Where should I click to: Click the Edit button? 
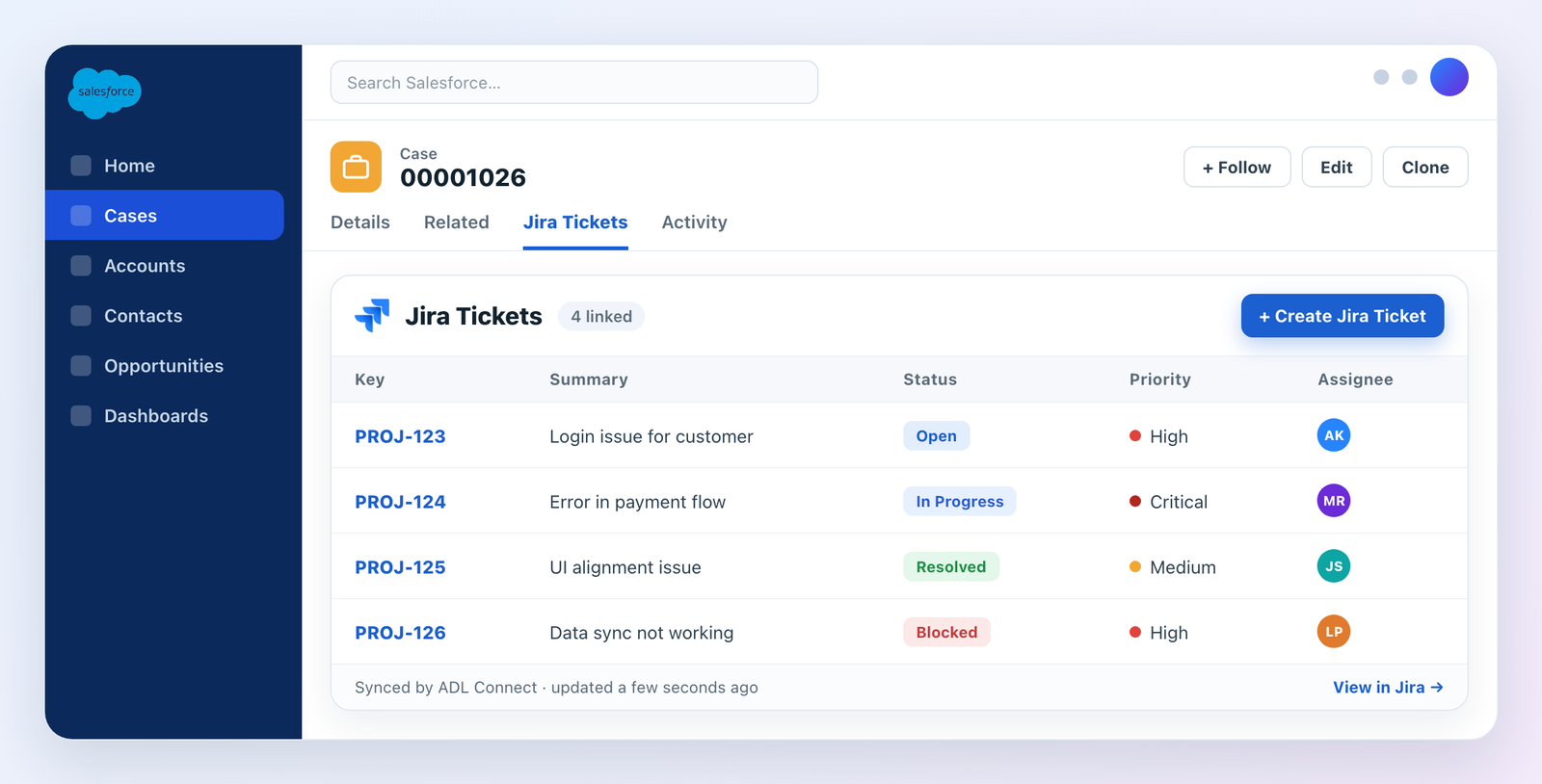click(x=1337, y=167)
